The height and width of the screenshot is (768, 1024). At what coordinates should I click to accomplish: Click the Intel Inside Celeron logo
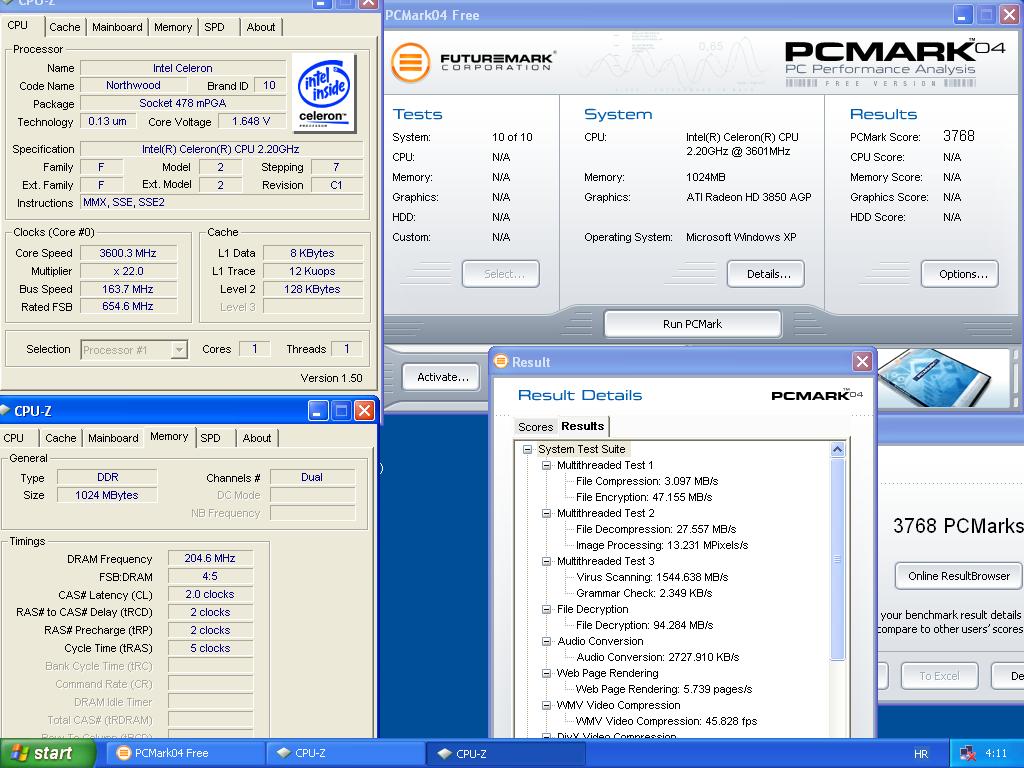pos(324,92)
